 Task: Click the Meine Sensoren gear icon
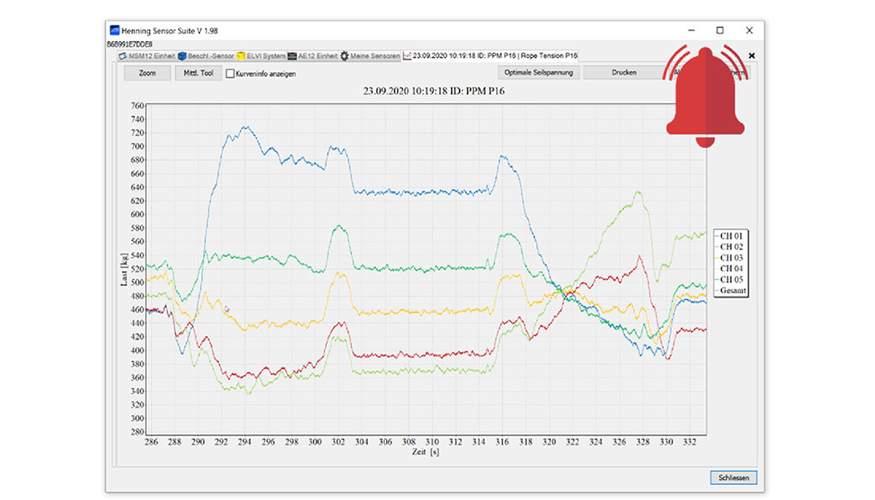(345, 56)
